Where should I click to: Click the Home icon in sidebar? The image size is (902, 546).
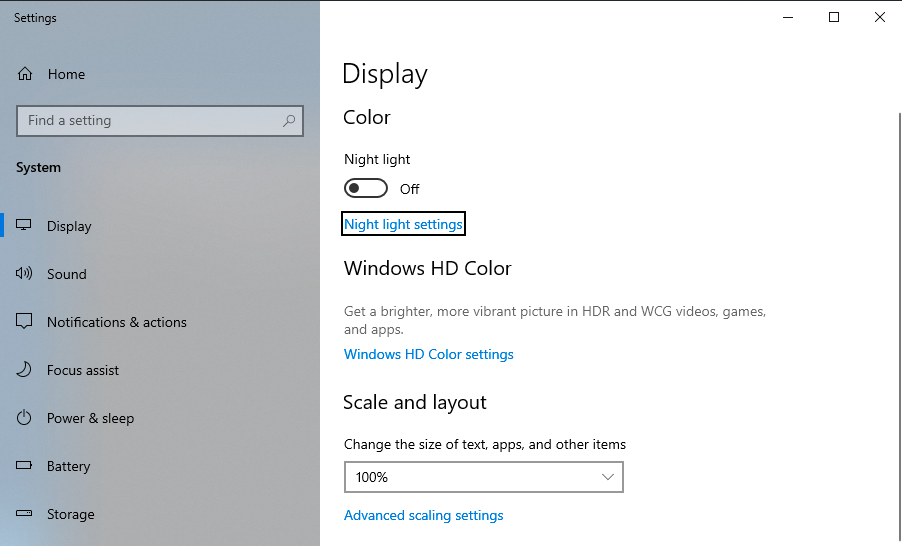pos(26,74)
